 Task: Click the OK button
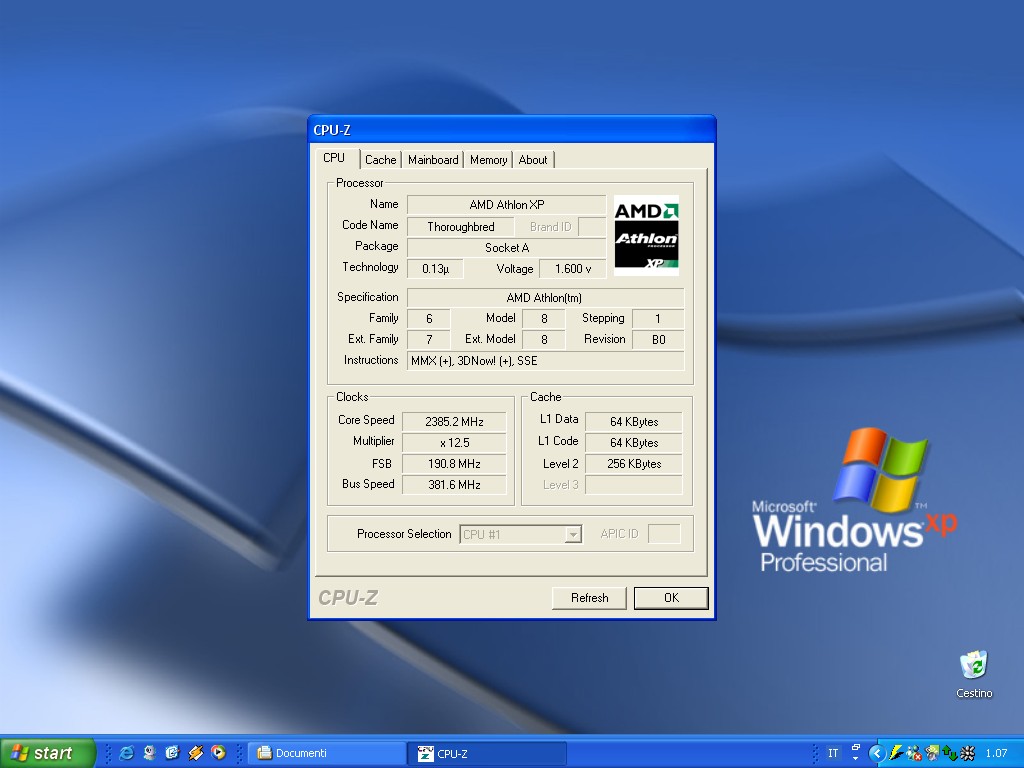(x=671, y=598)
